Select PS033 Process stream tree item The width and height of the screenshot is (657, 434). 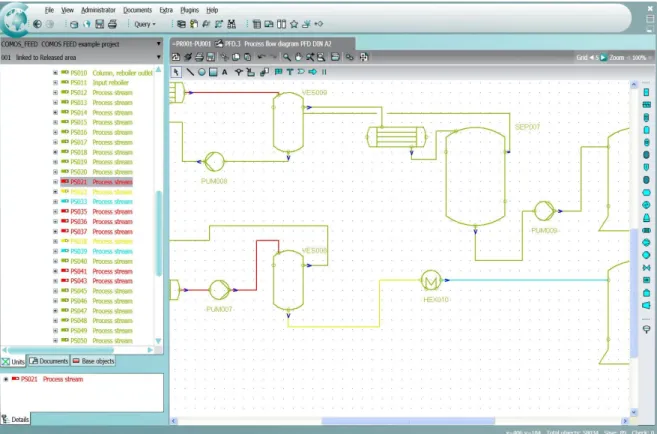(97, 202)
